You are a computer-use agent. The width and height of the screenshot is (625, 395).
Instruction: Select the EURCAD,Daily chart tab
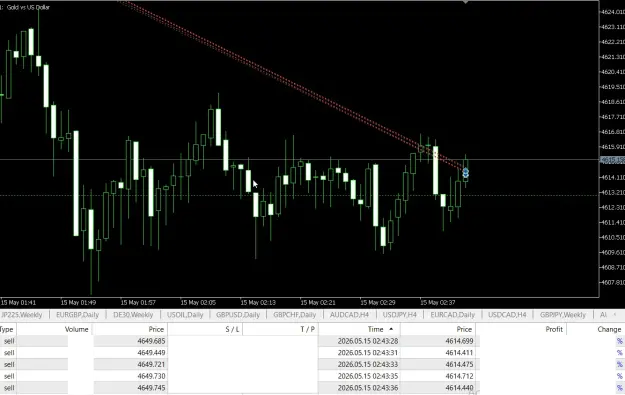tap(452, 315)
